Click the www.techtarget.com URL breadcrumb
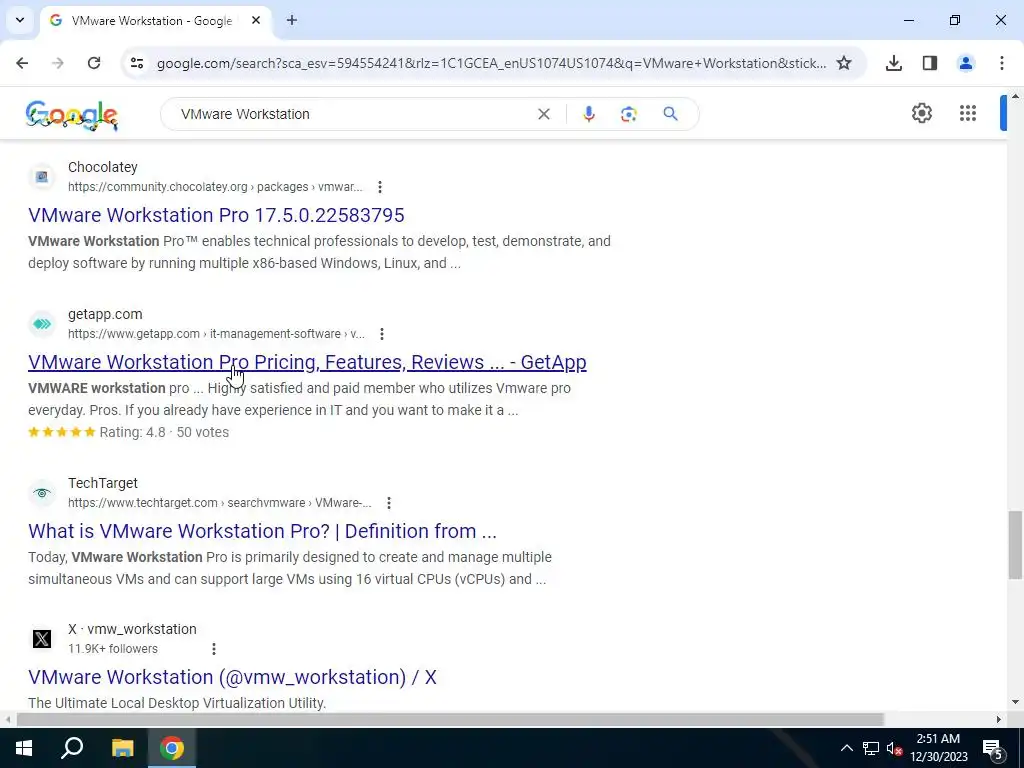The image size is (1024, 768). click(x=219, y=503)
